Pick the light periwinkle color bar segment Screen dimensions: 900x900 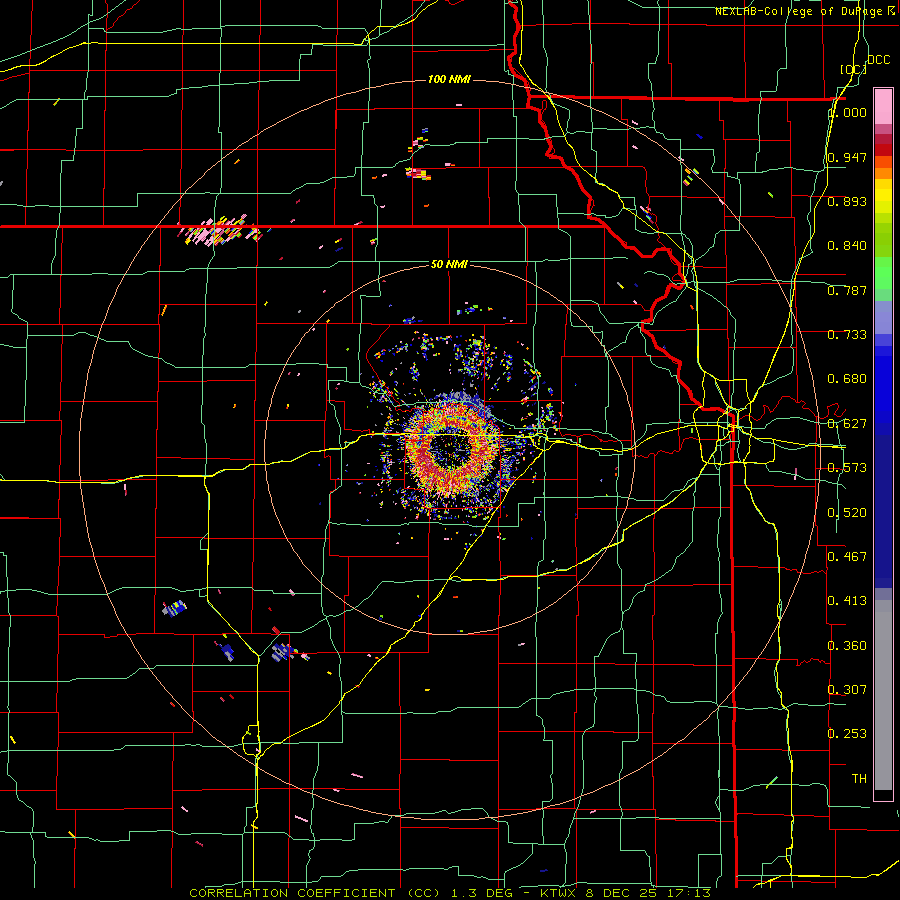point(883,317)
